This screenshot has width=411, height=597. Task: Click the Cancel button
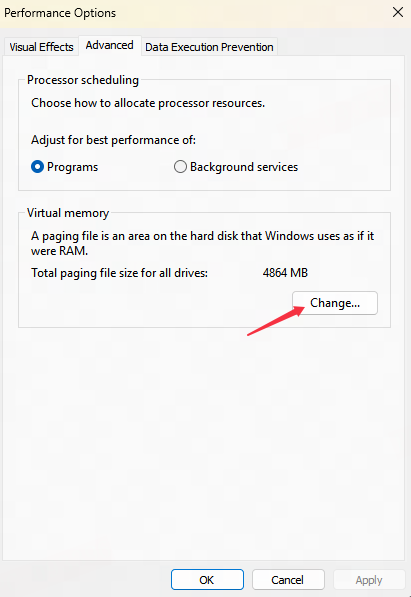pos(288,580)
